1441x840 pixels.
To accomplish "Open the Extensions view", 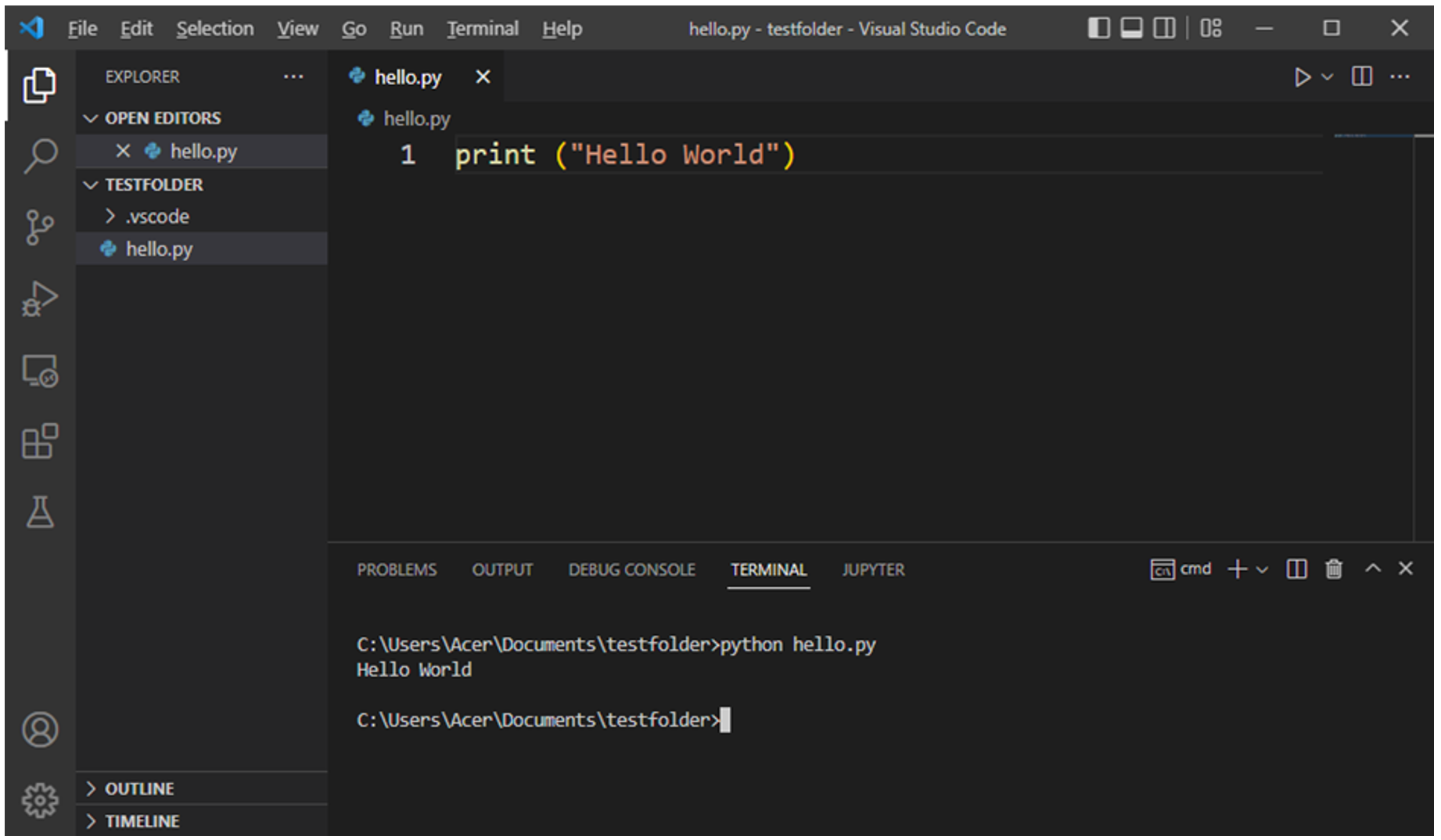I will [x=40, y=442].
